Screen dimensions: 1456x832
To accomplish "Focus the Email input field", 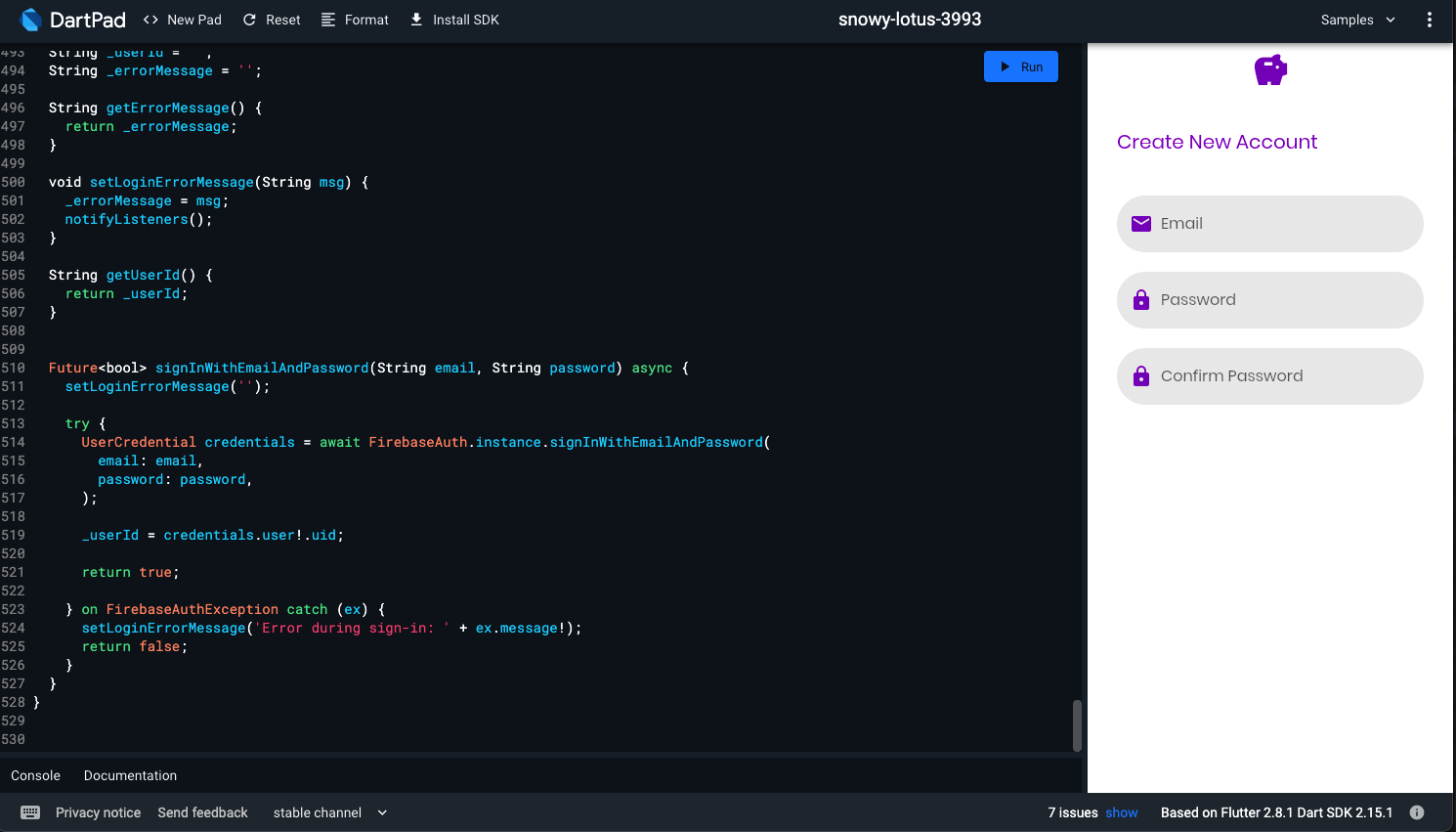I will click(x=1270, y=224).
